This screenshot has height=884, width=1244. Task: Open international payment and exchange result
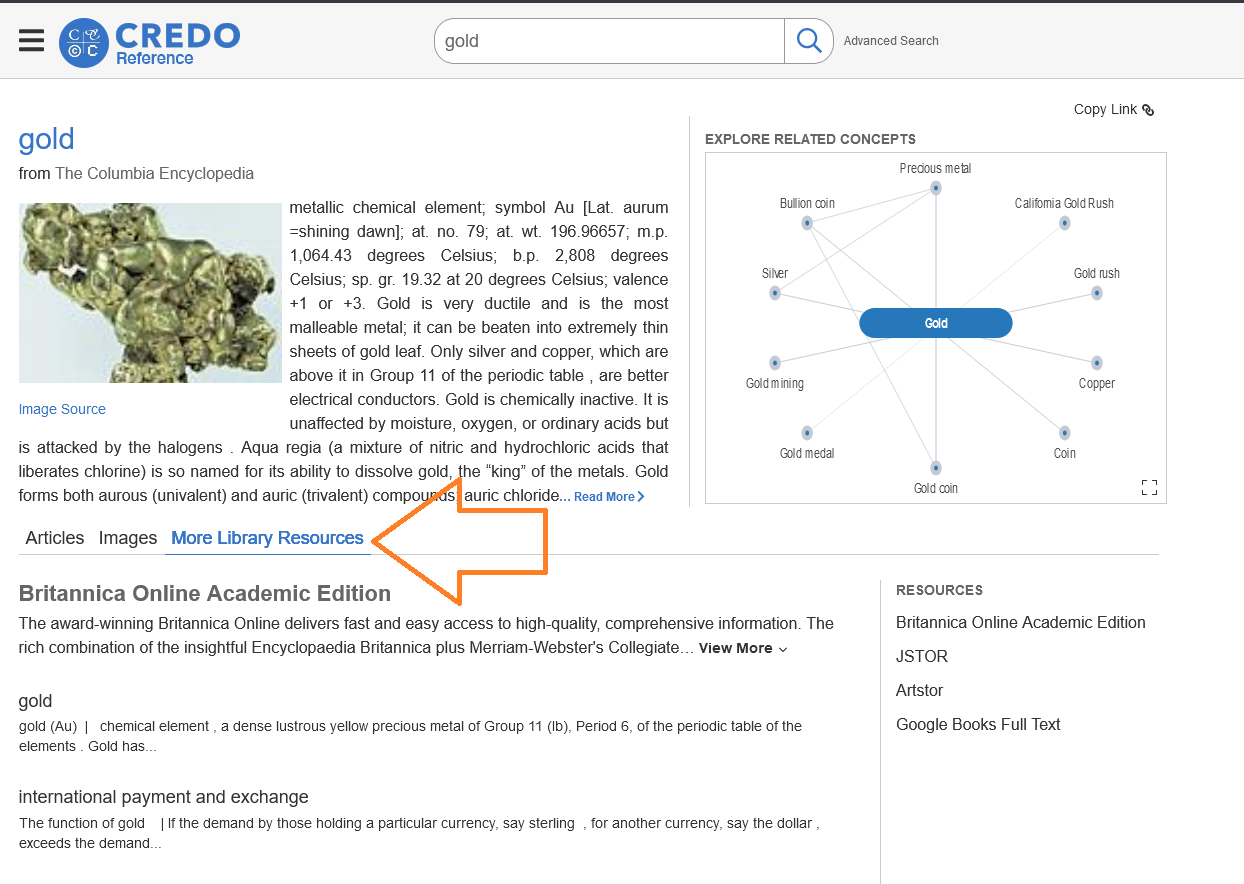(164, 797)
